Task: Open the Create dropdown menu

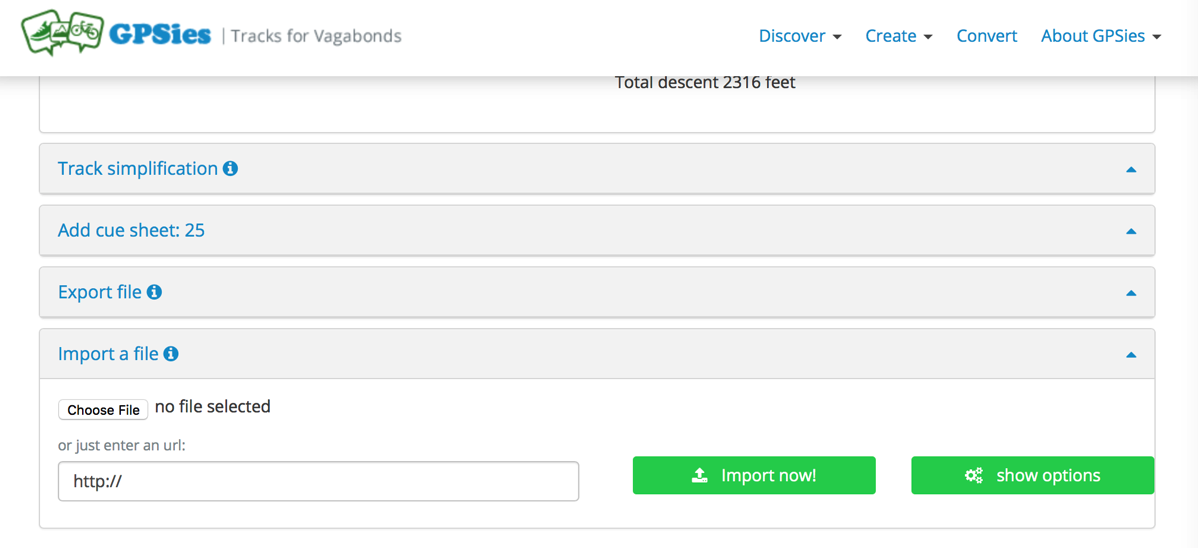Action: pyautogui.click(x=898, y=36)
